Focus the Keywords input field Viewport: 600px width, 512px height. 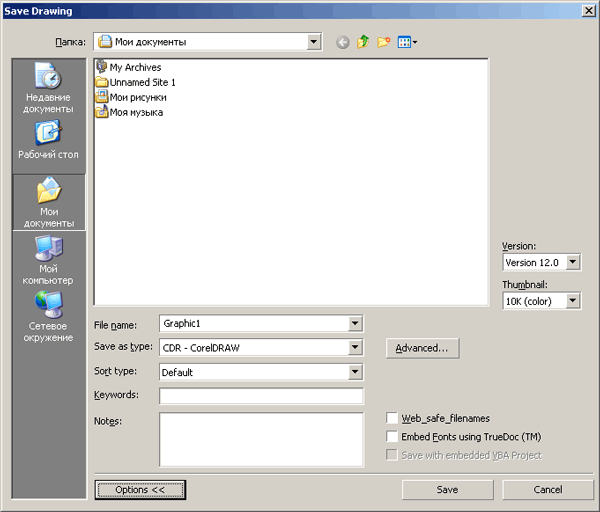coord(261,396)
